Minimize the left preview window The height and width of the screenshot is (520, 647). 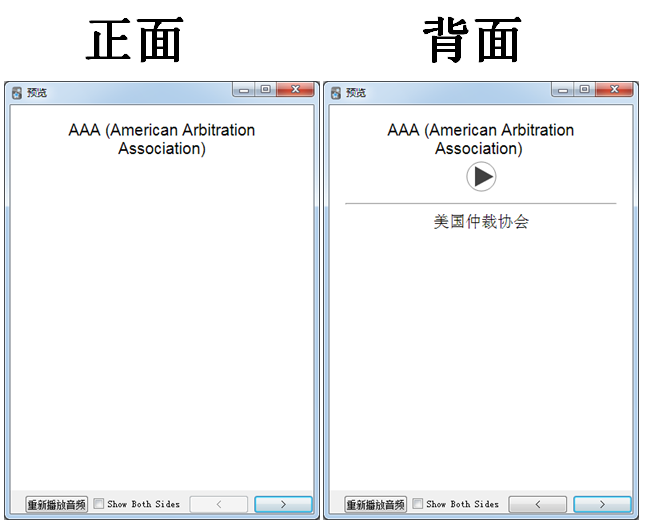[244, 90]
